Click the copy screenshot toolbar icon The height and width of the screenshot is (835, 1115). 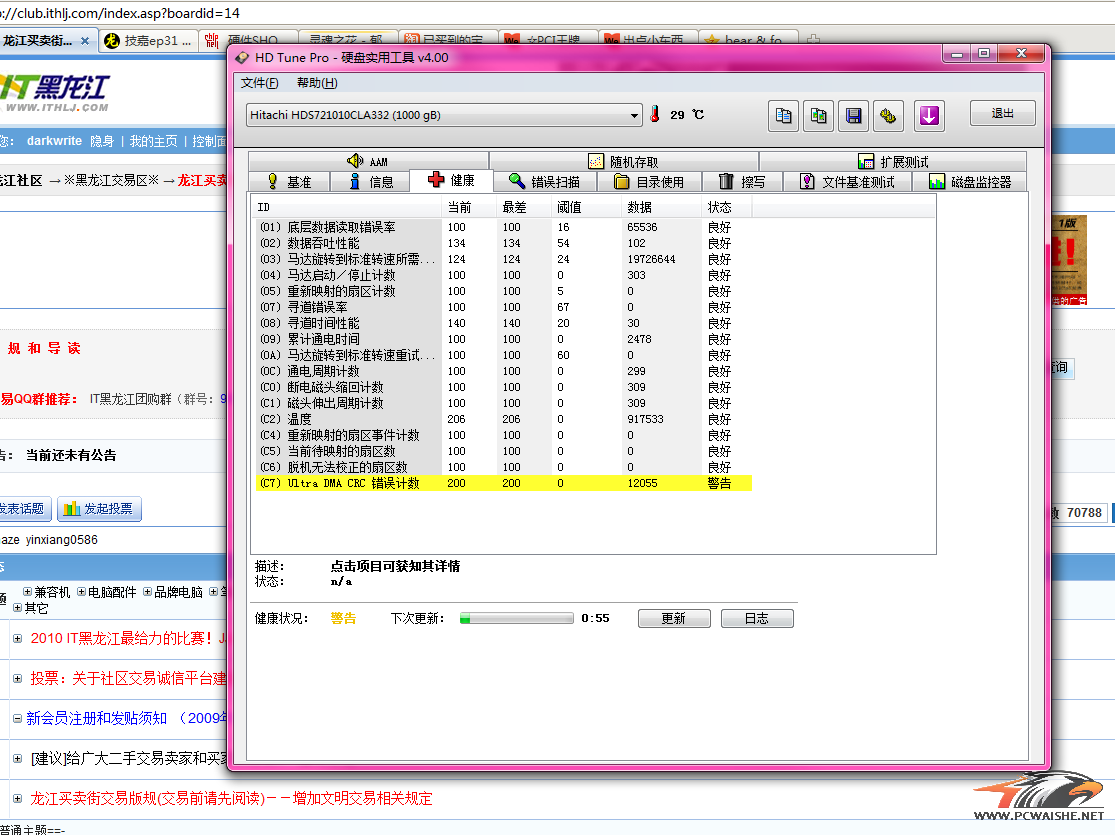[818, 116]
